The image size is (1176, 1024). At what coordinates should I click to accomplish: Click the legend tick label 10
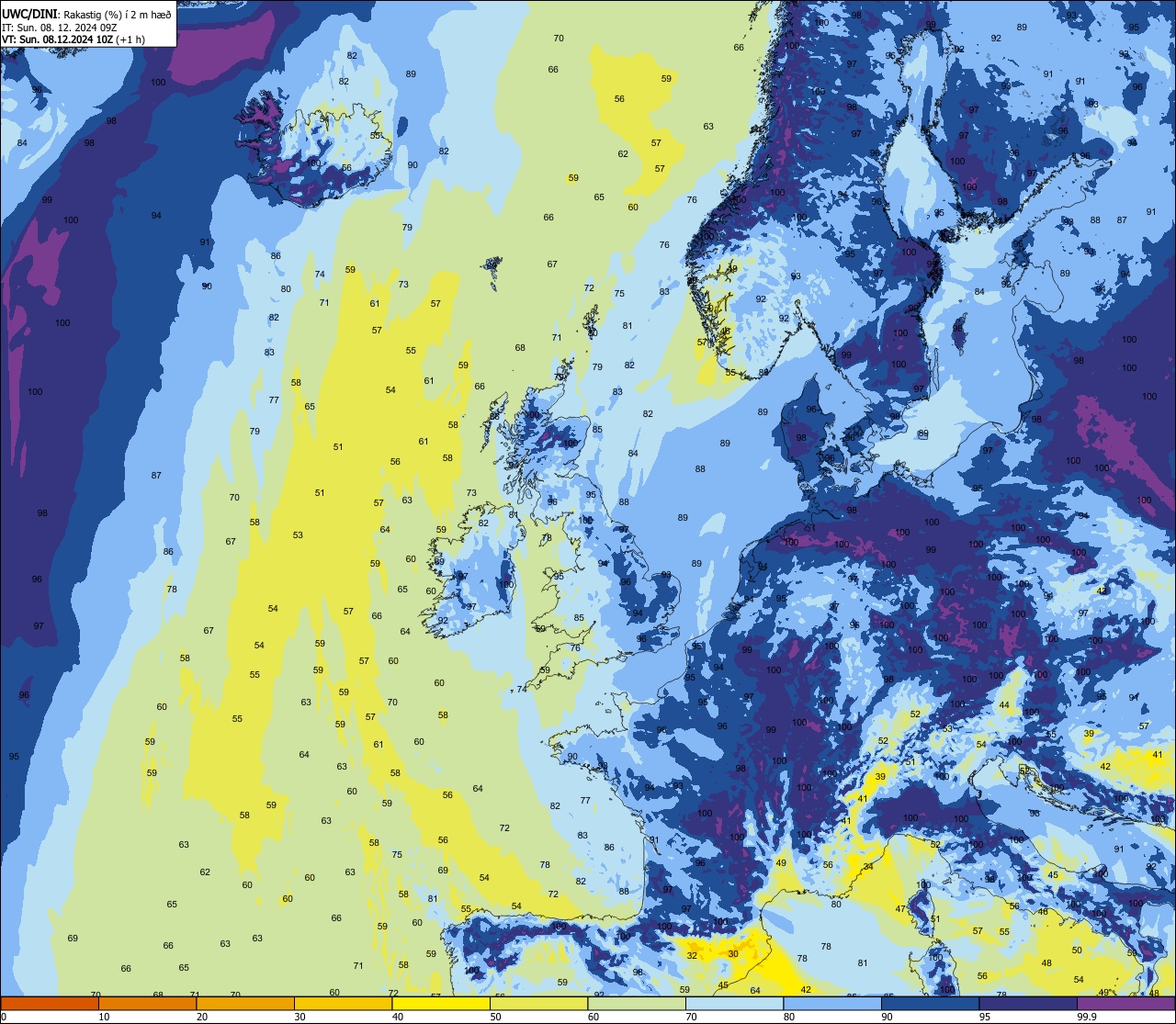pyautogui.click(x=104, y=1017)
